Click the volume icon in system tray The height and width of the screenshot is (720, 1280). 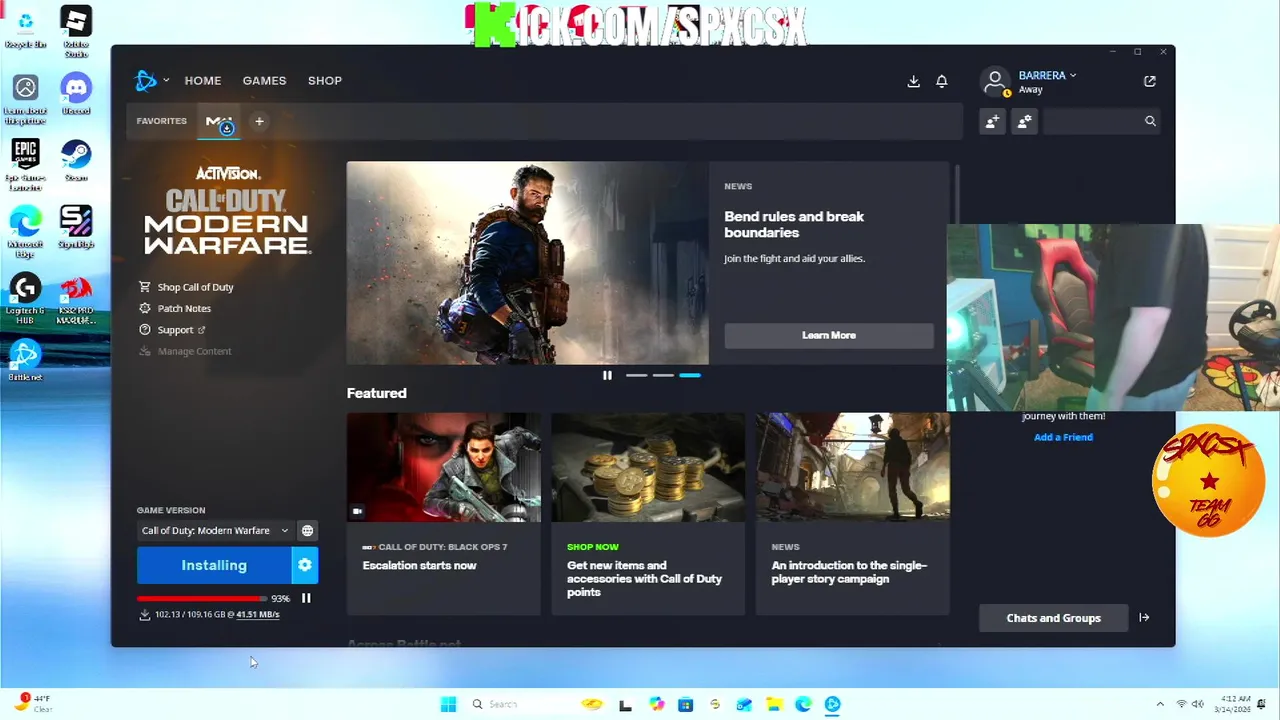1198,704
